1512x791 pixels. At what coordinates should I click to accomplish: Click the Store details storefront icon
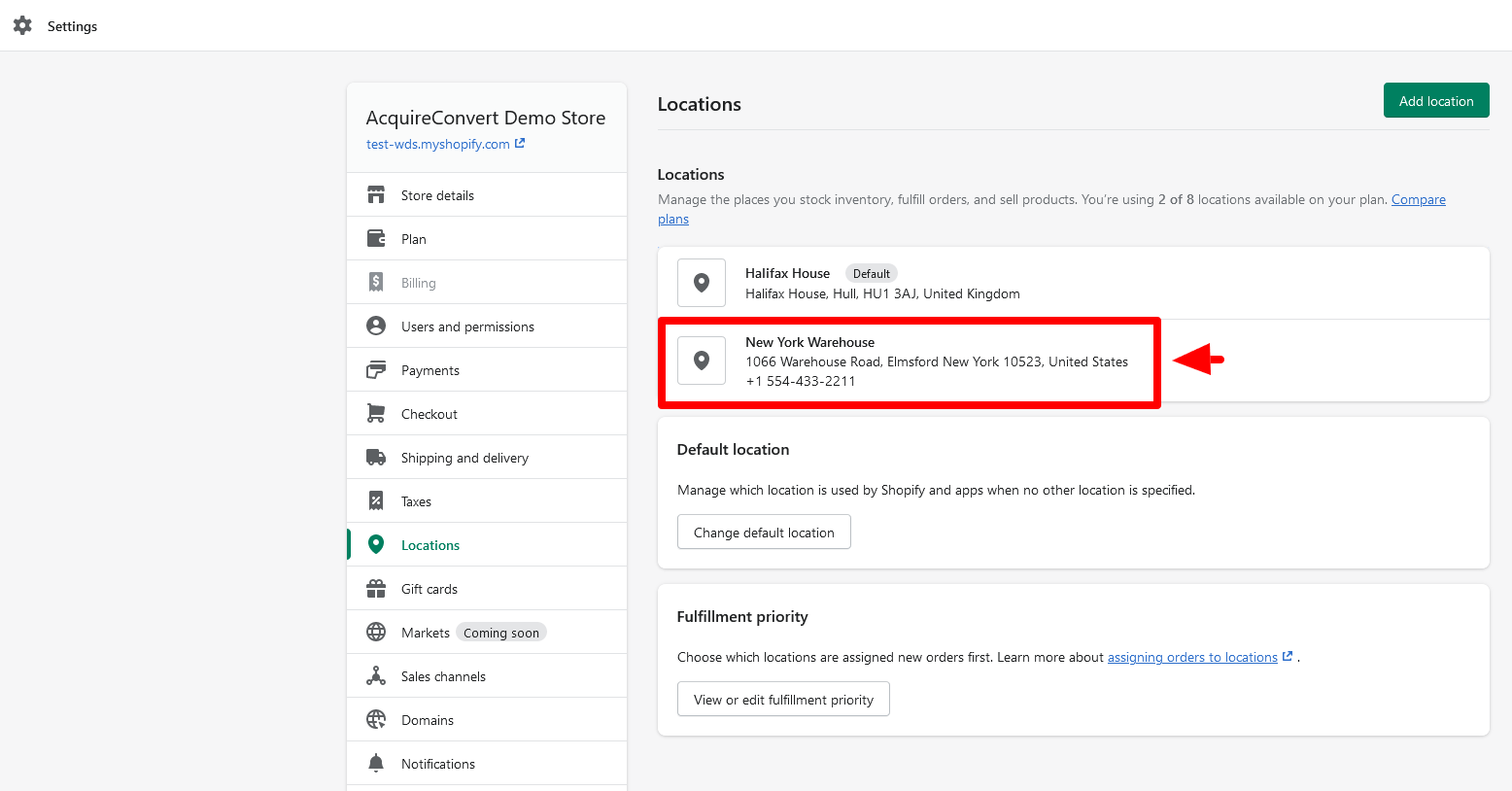376,195
